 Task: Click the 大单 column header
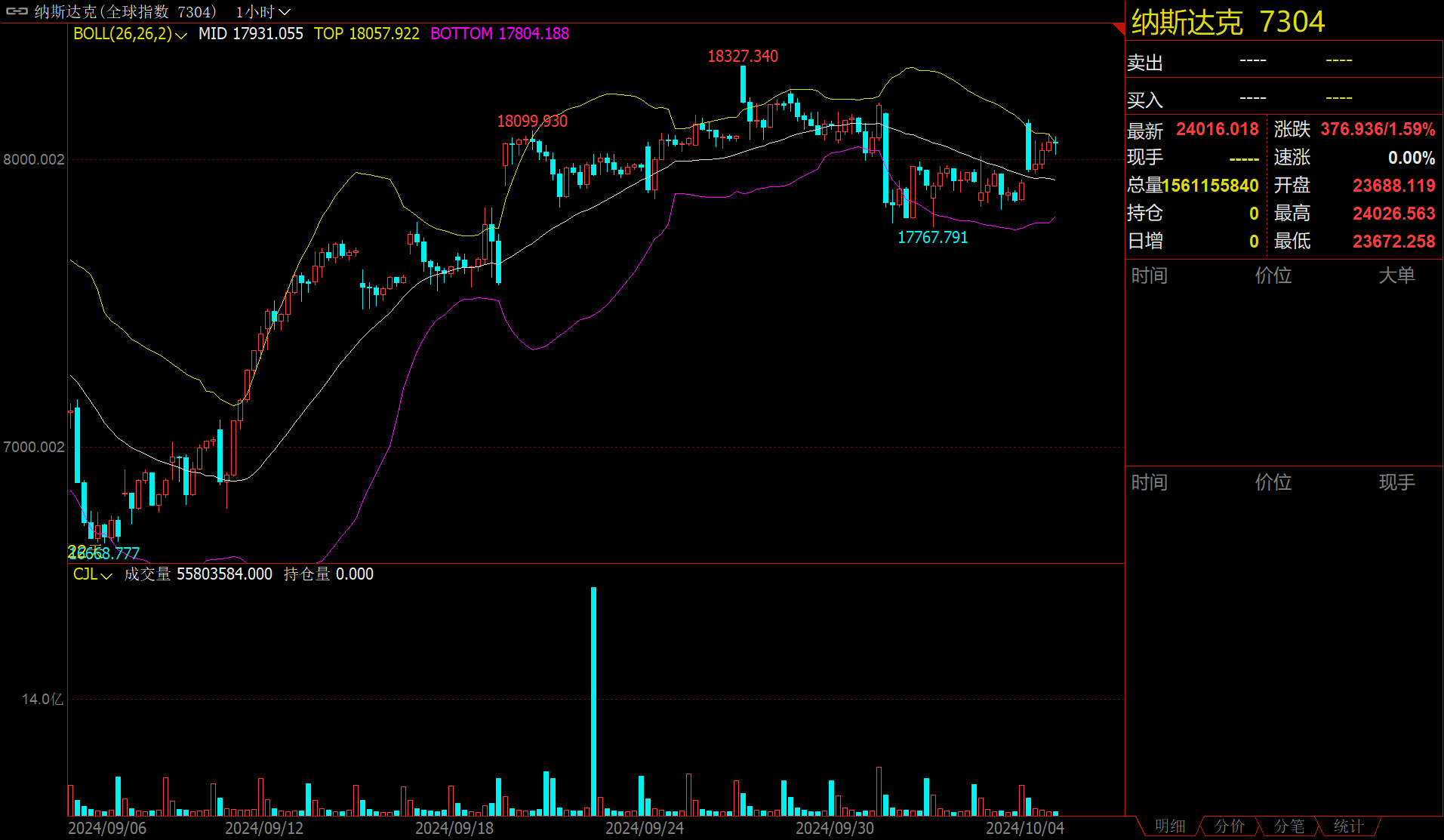1396,275
